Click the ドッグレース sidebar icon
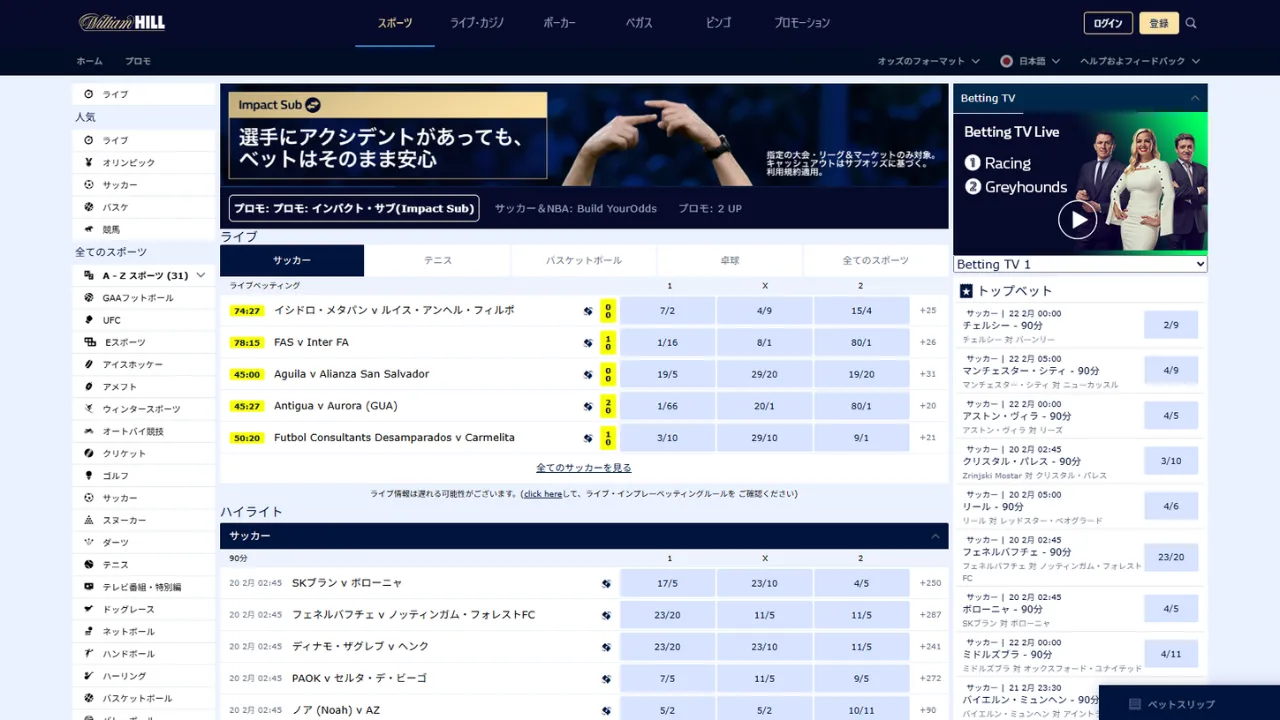The width and height of the screenshot is (1280, 720). [89, 609]
